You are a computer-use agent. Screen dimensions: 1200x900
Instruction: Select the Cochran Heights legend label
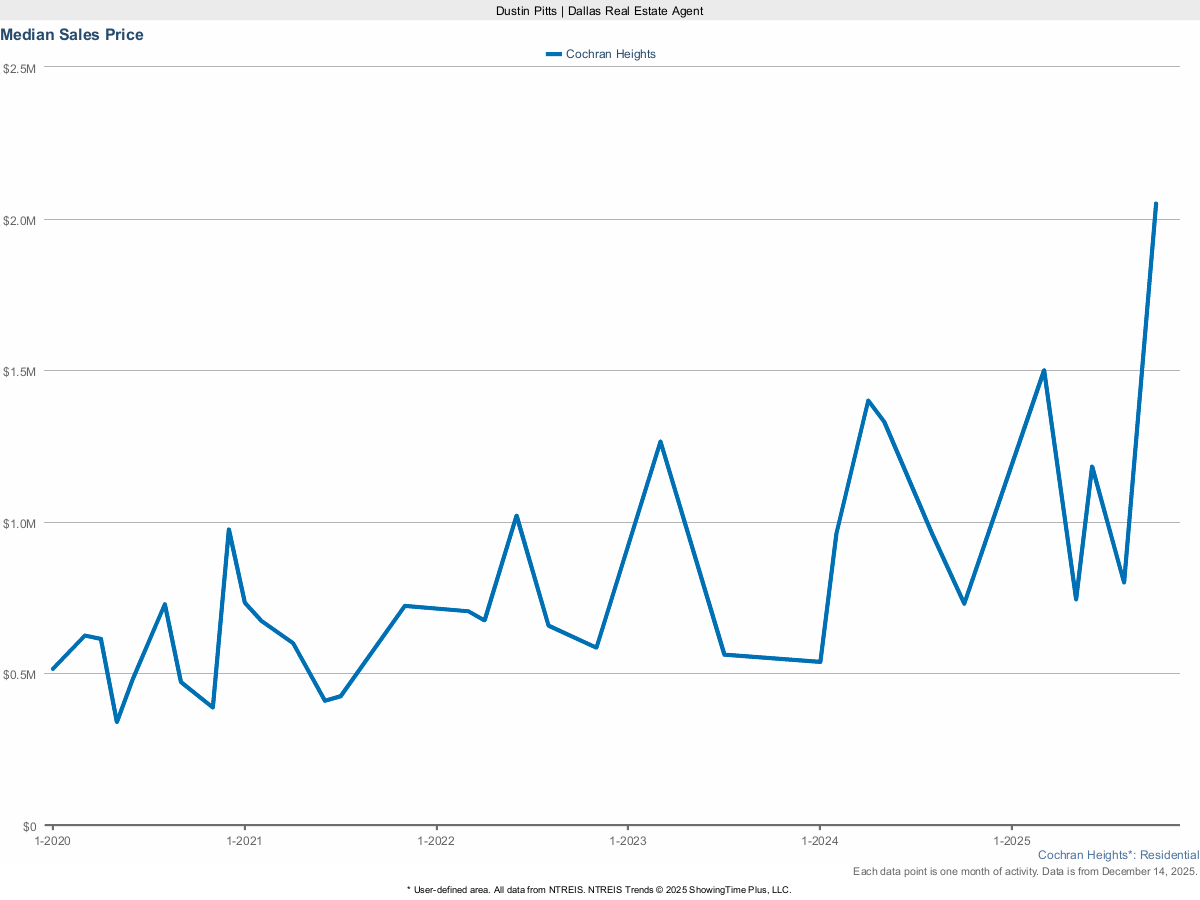(x=610, y=53)
